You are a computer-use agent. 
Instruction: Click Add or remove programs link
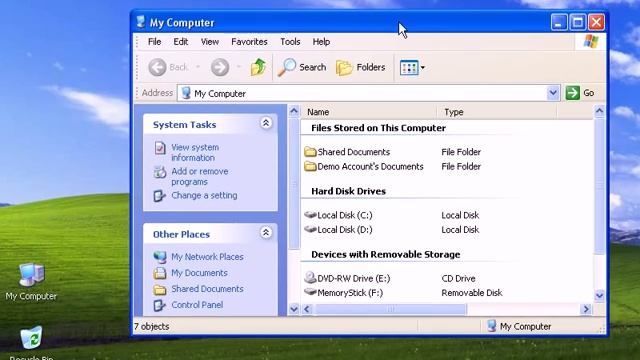tap(200, 176)
